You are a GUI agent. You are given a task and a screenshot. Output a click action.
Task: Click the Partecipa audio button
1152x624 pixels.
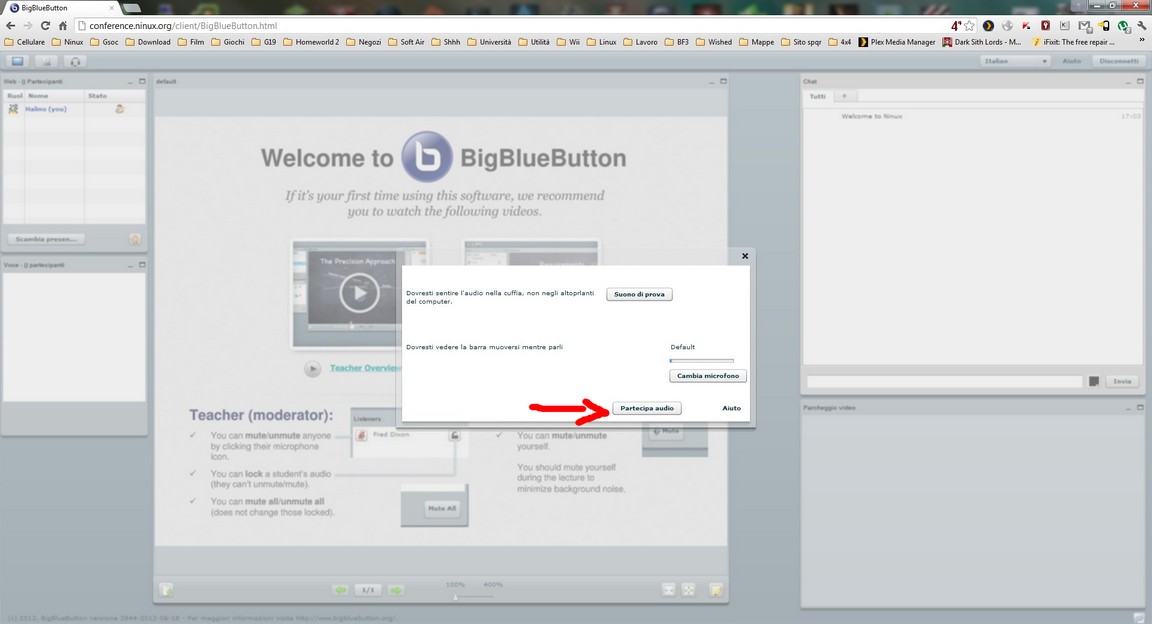pos(646,408)
